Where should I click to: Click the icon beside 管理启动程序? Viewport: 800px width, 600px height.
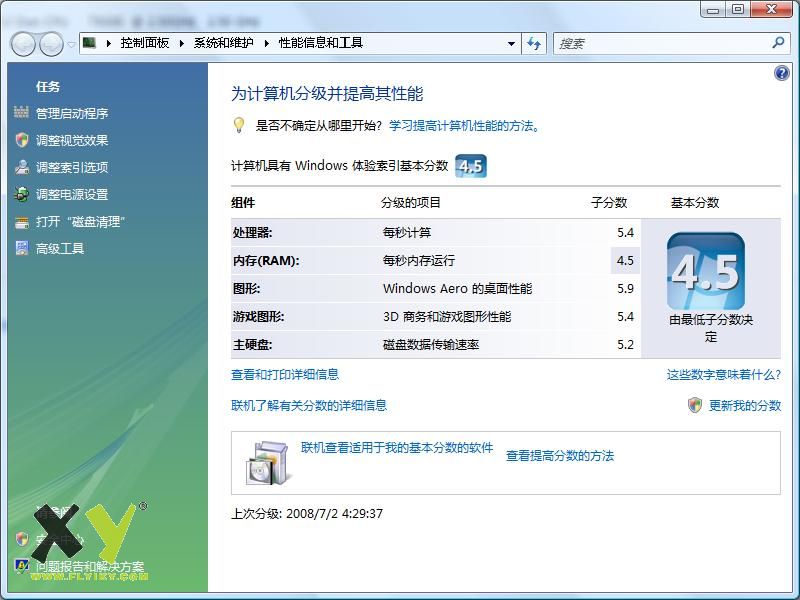pos(22,113)
